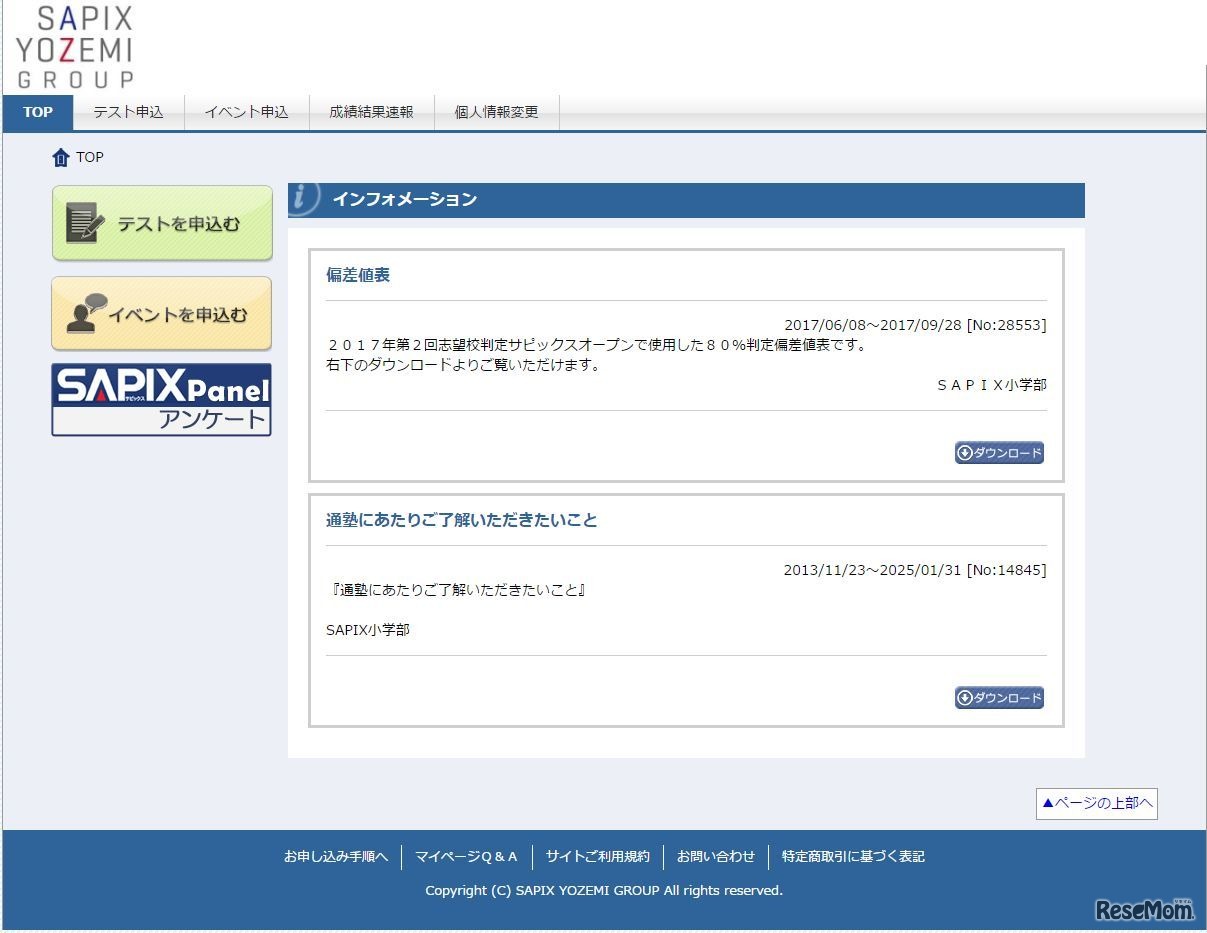Image resolution: width=1207 pixels, height=933 pixels.
Task: Click the ページの上部へ back-to-top link
Action: coord(1096,802)
